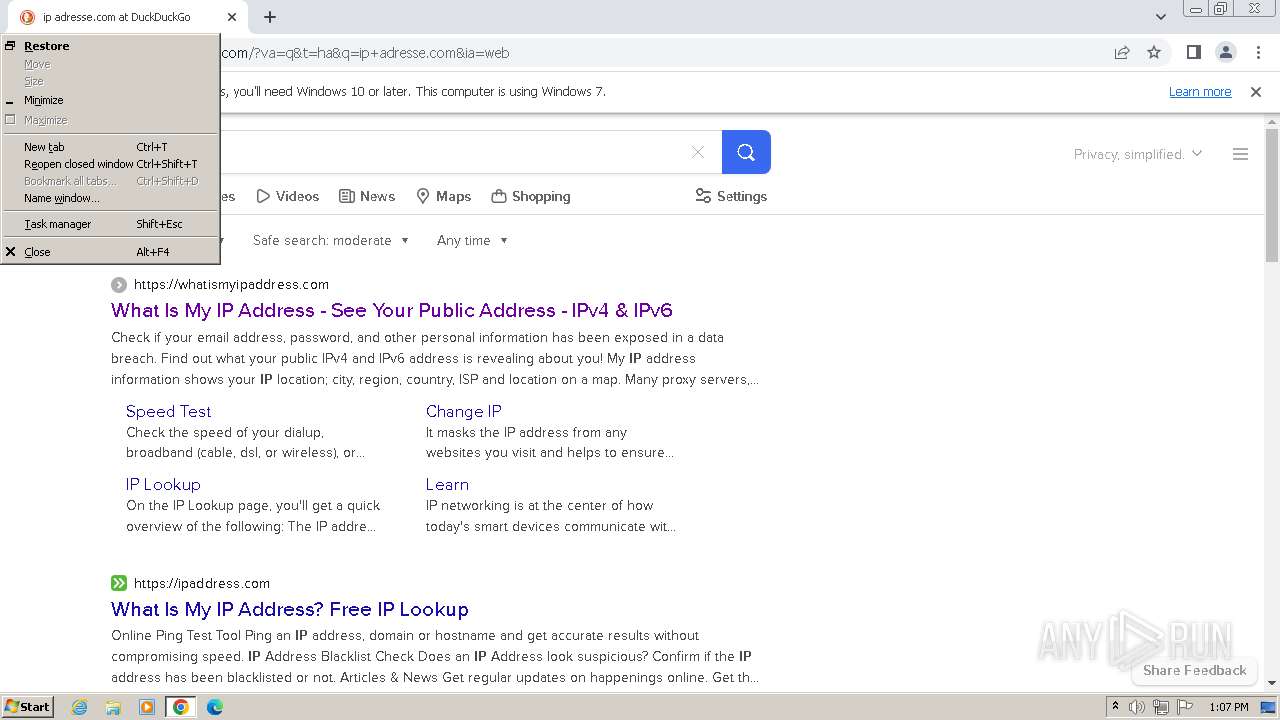Open the Windows Start menu
1280x720 pixels.
point(28,706)
